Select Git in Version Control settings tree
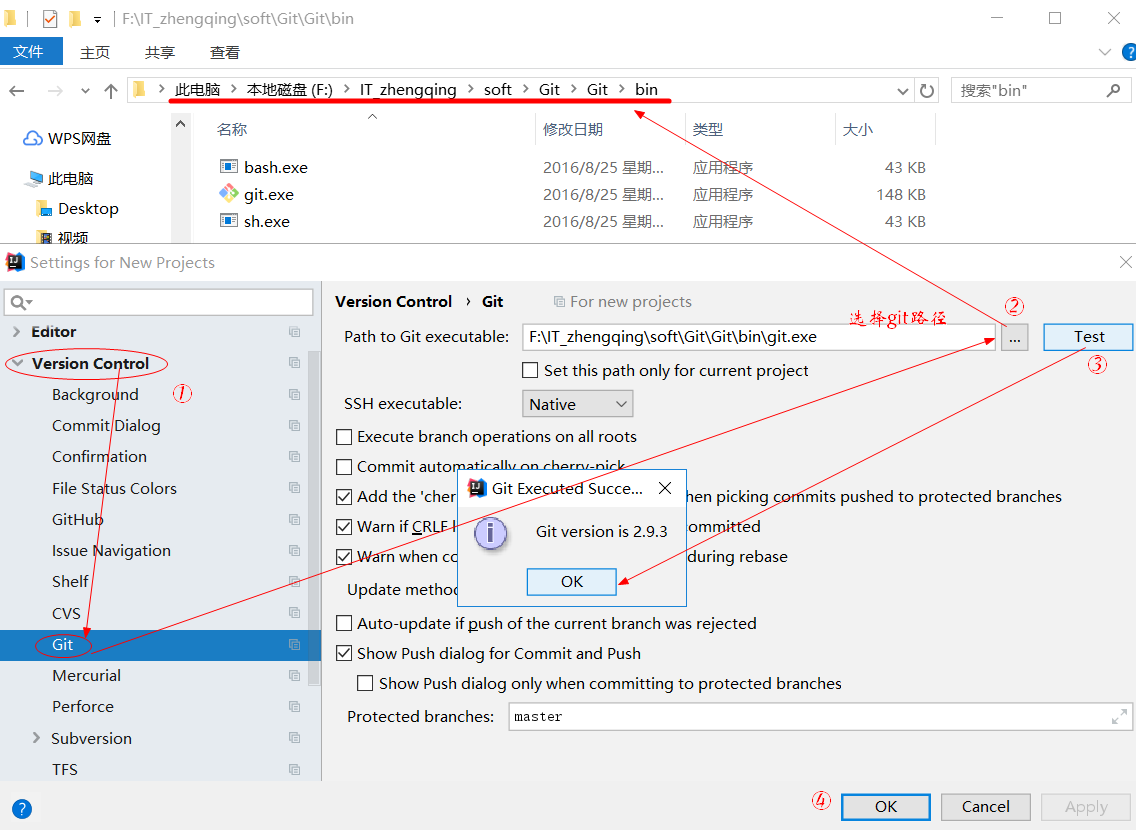Image resolution: width=1136 pixels, height=830 pixels. [x=160, y=645]
